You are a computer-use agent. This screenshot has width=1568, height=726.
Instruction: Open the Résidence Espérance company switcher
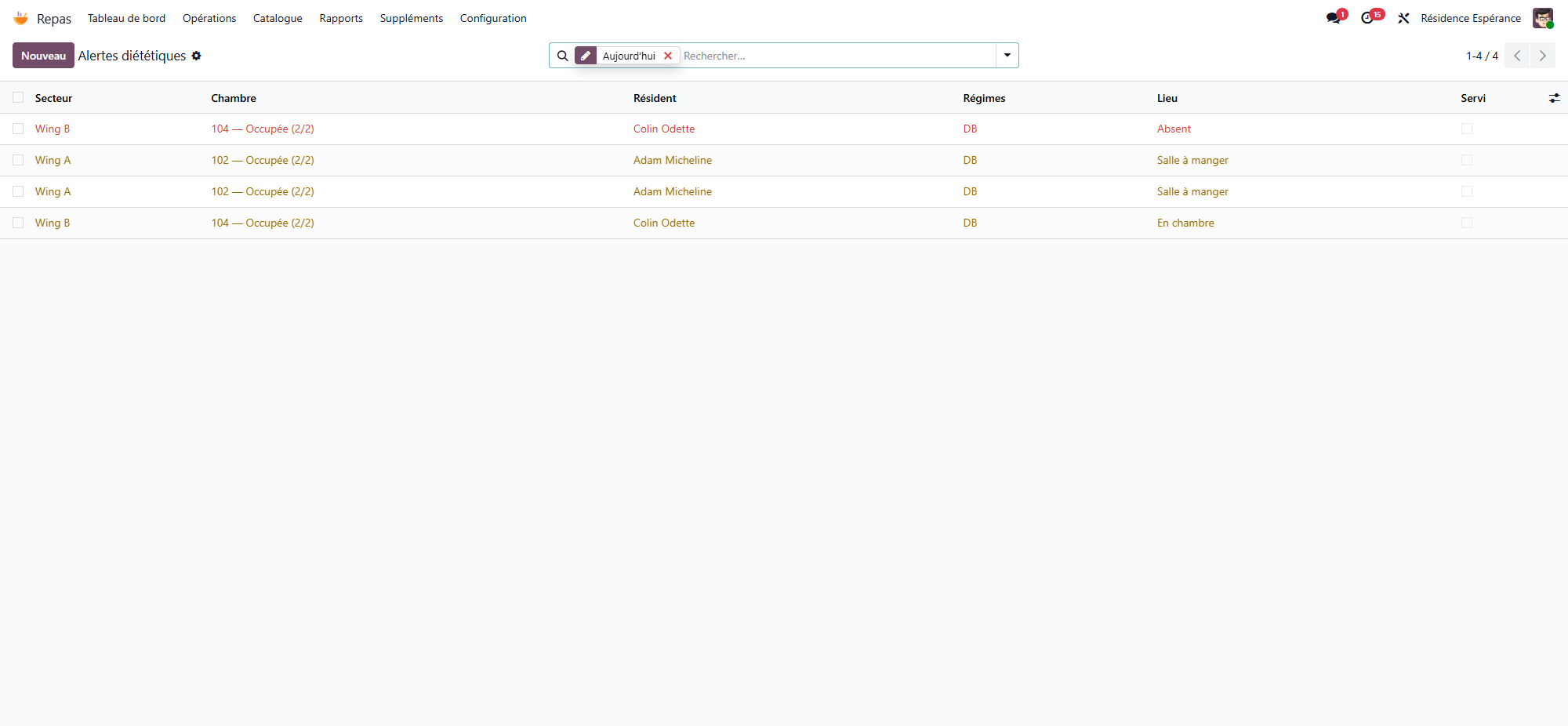pos(1471,18)
